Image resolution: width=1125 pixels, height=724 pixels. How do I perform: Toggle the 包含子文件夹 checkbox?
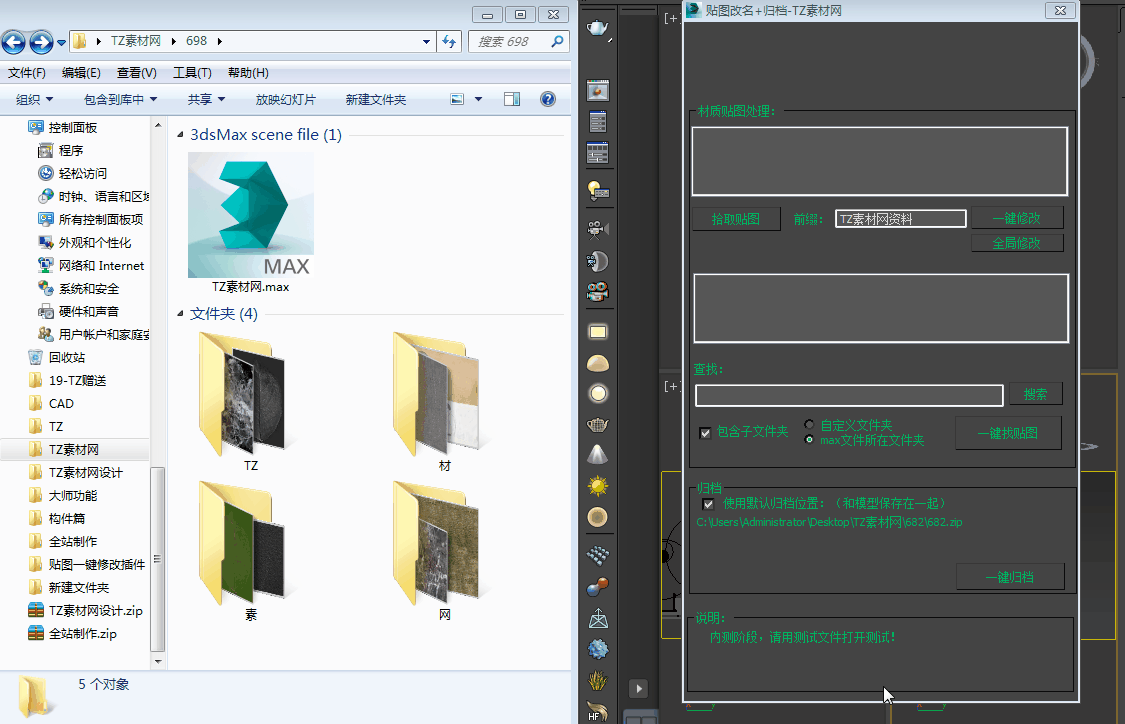coord(705,433)
